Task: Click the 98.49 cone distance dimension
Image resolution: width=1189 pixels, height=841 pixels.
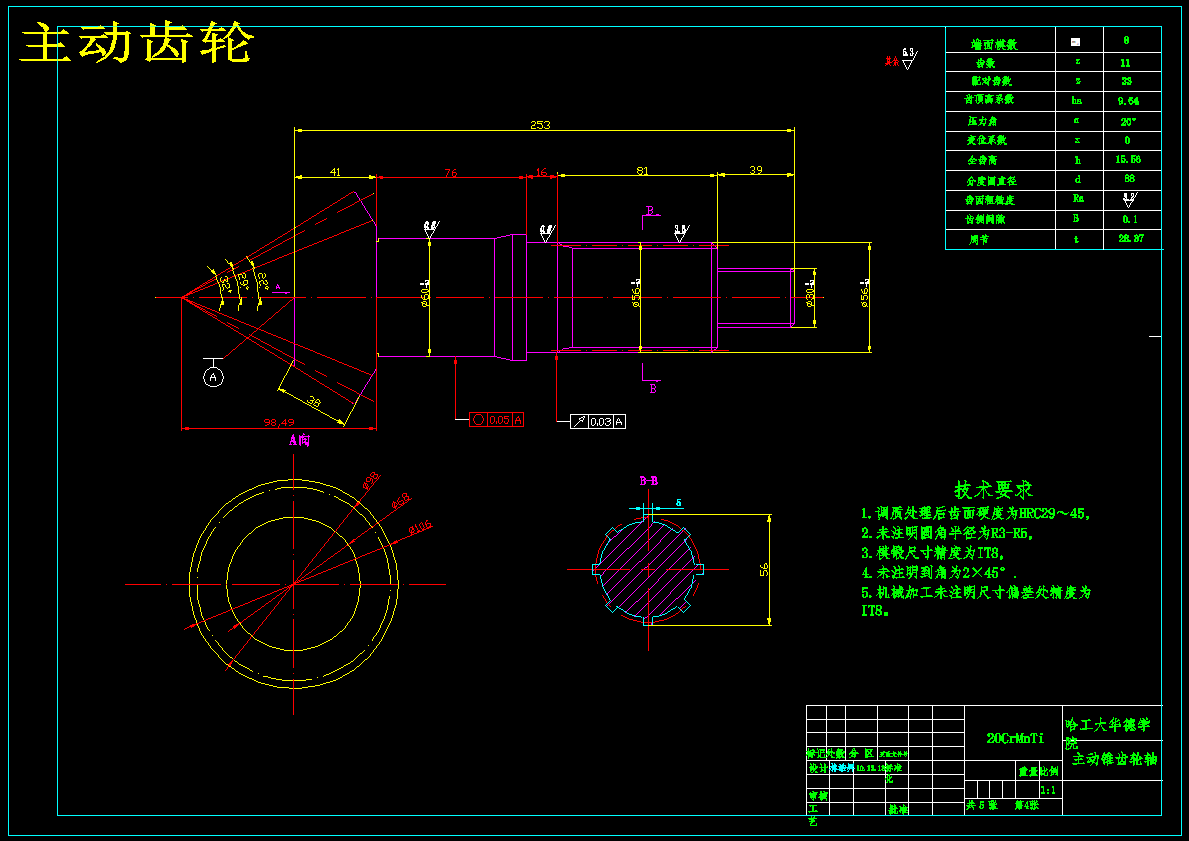Action: click(x=278, y=422)
